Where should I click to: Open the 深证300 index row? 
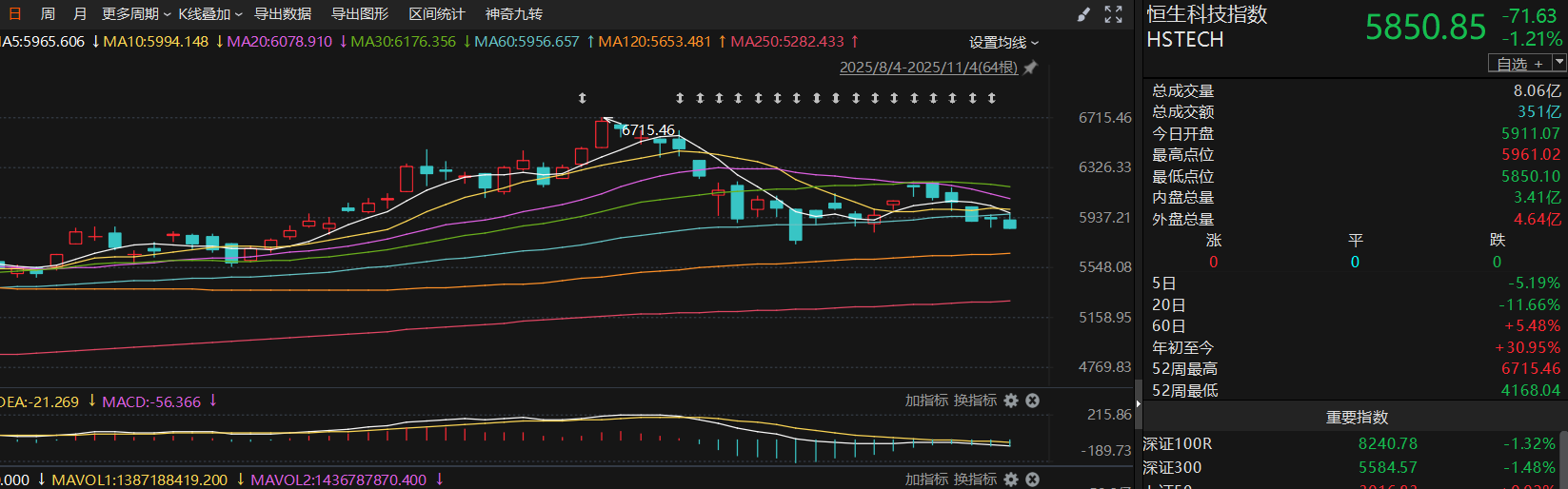click(x=1349, y=468)
